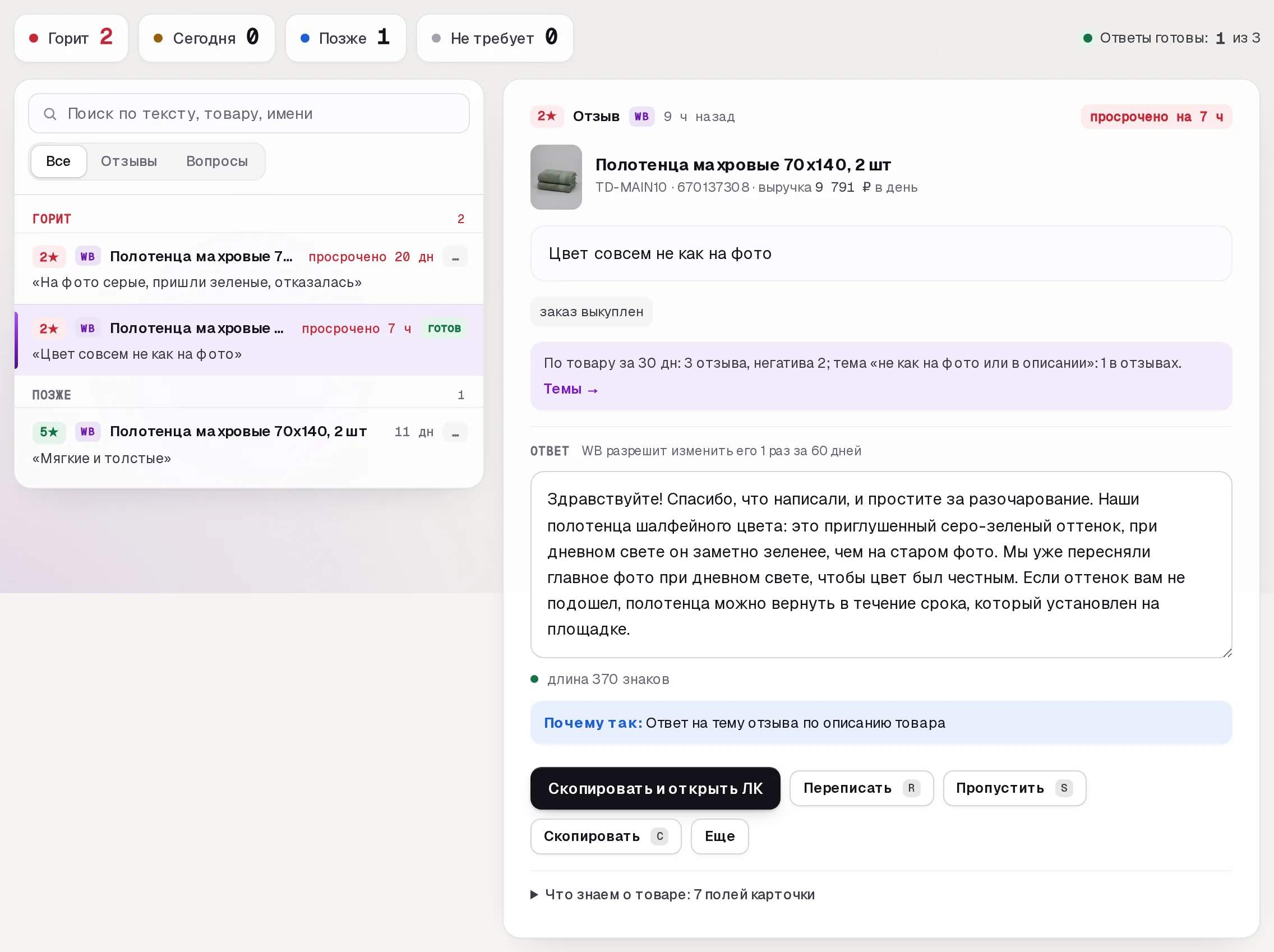Click «Ответы готовы: 1 из 3» status

1172,38
